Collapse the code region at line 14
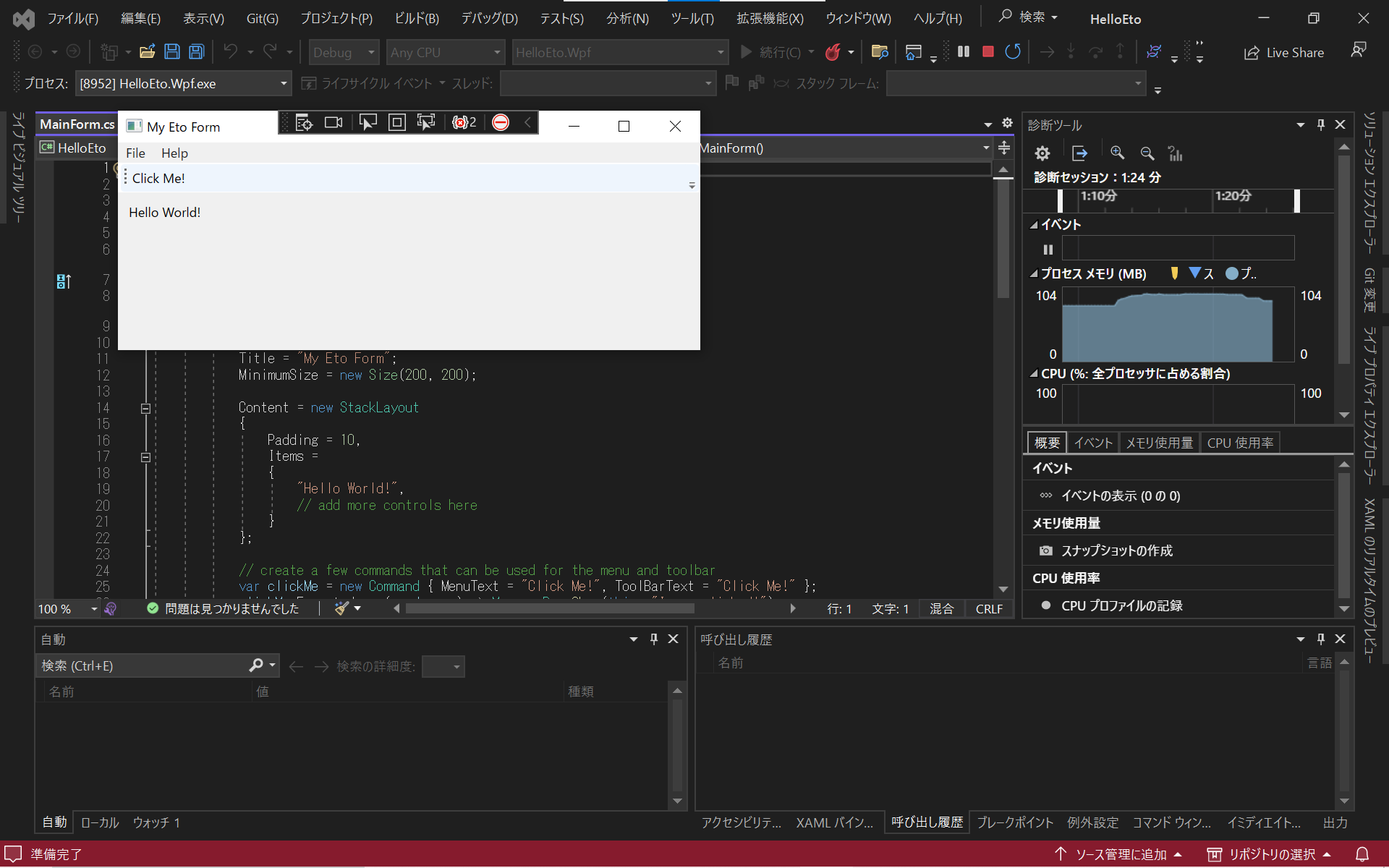This screenshot has height=868, width=1389. tap(145, 408)
